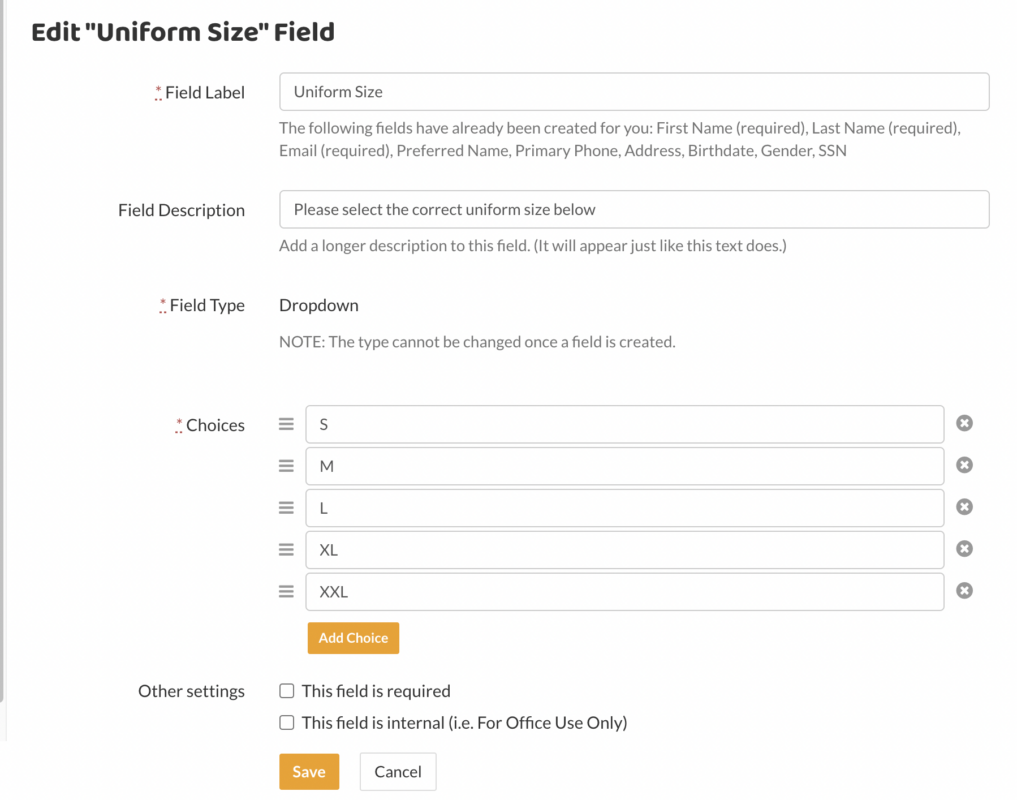Delete the M choice using its X icon

964,465
